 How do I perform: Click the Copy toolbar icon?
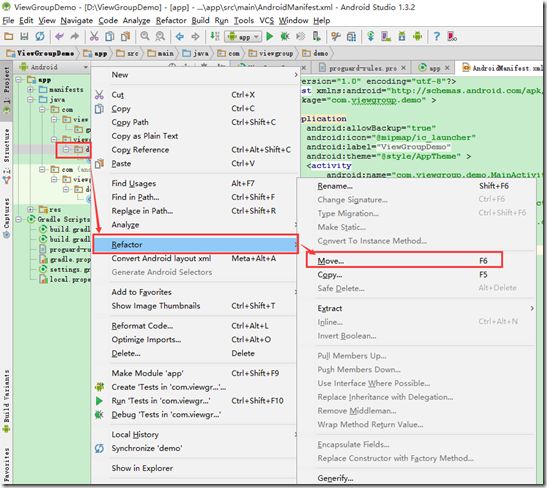(110, 36)
